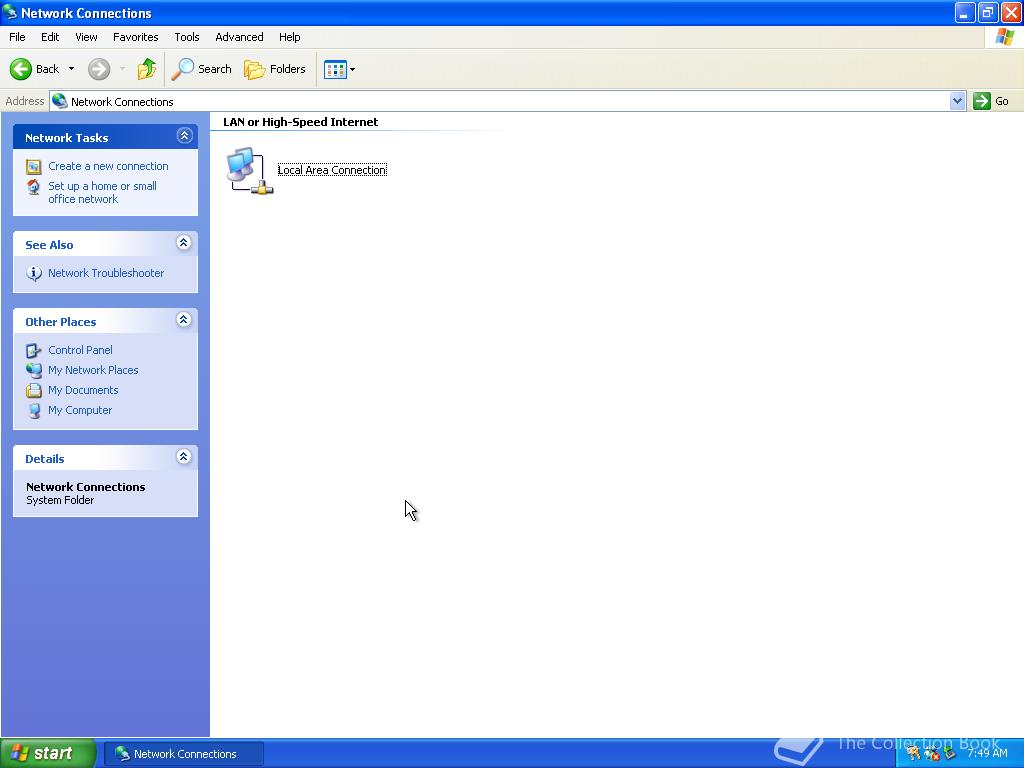Collapse the Other Places panel
The height and width of the screenshot is (768, 1024).
pos(184,320)
